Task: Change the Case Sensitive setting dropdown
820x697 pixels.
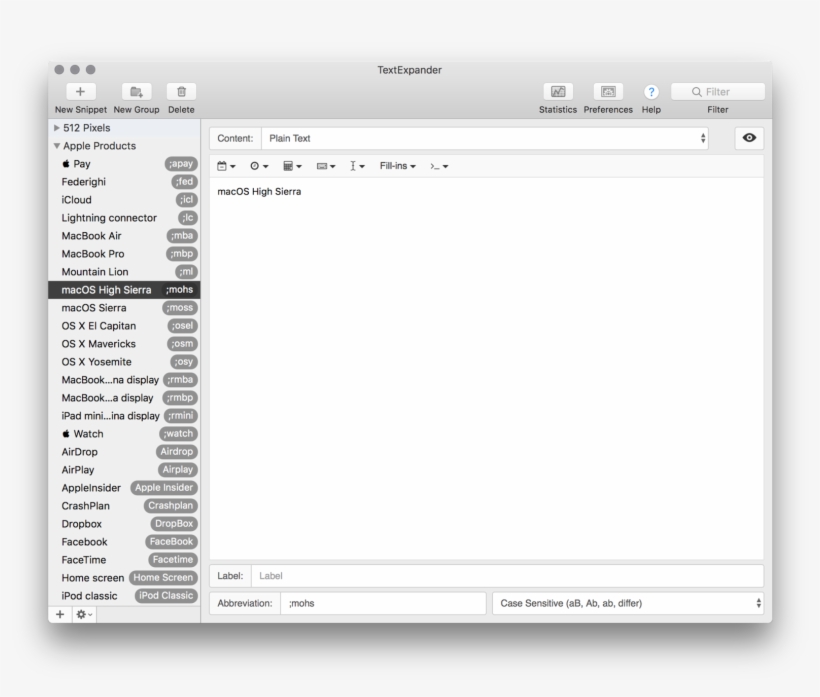Action: tap(630, 603)
